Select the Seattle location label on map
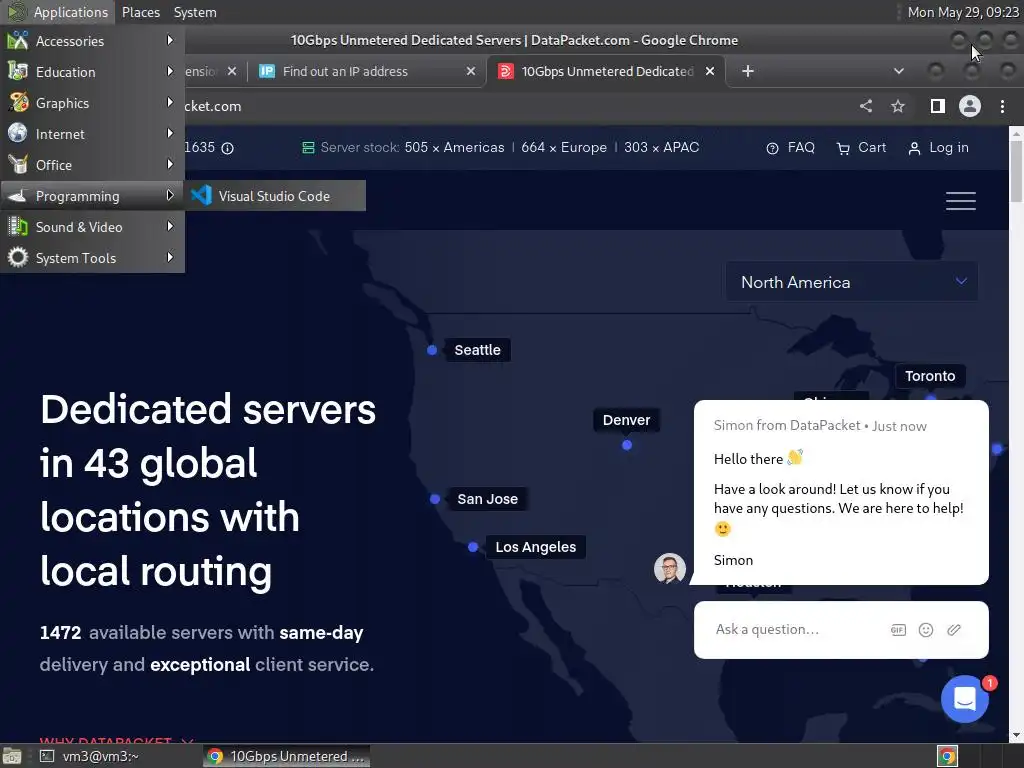This screenshot has width=1024, height=768. click(x=477, y=350)
